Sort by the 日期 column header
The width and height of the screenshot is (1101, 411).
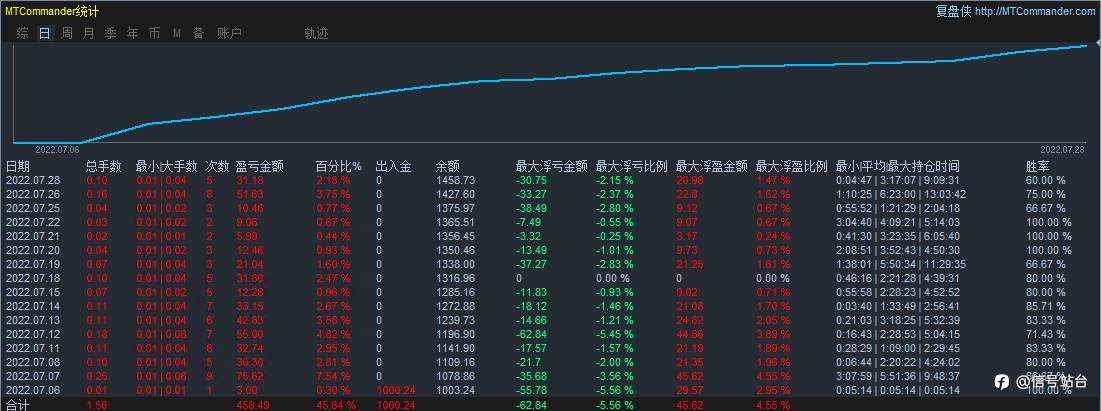pos(18,166)
